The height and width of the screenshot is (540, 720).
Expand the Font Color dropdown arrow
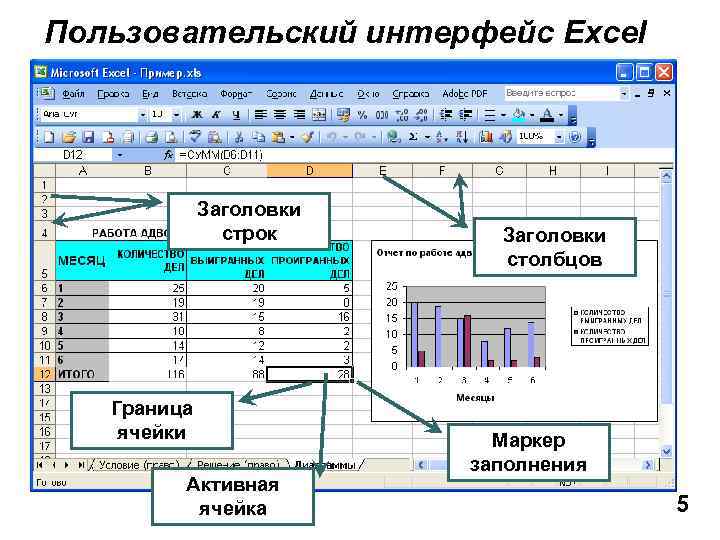pyautogui.click(x=561, y=115)
